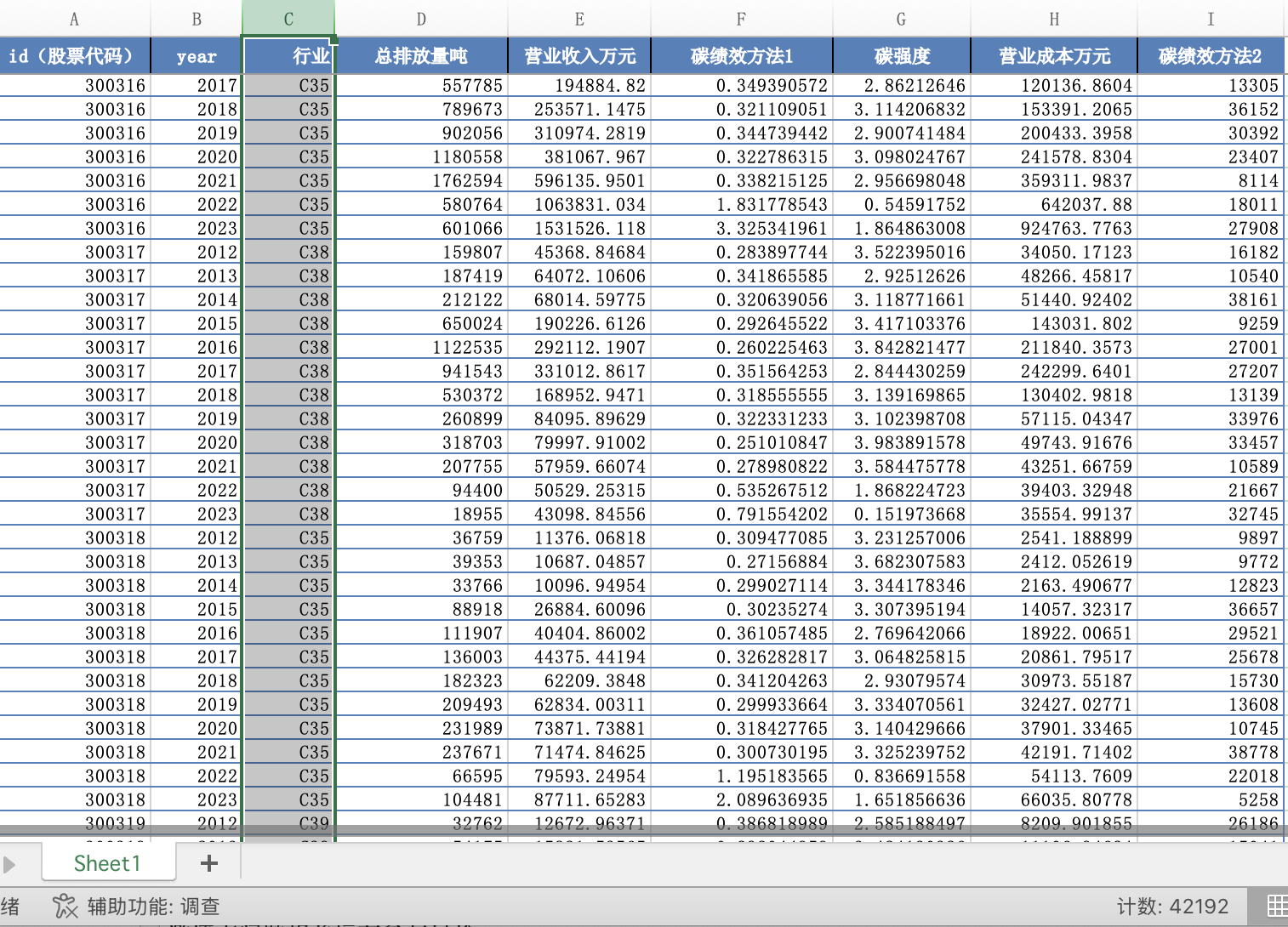Pick the cell with 3.983891578
Screen dimensions: 1288x927
click(x=901, y=442)
